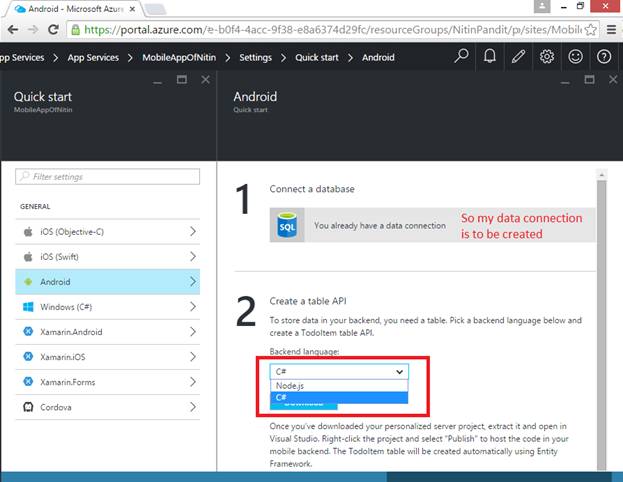Maximize the Android blade
This screenshot has height=482, width=623.
pyautogui.click(x=589, y=79)
